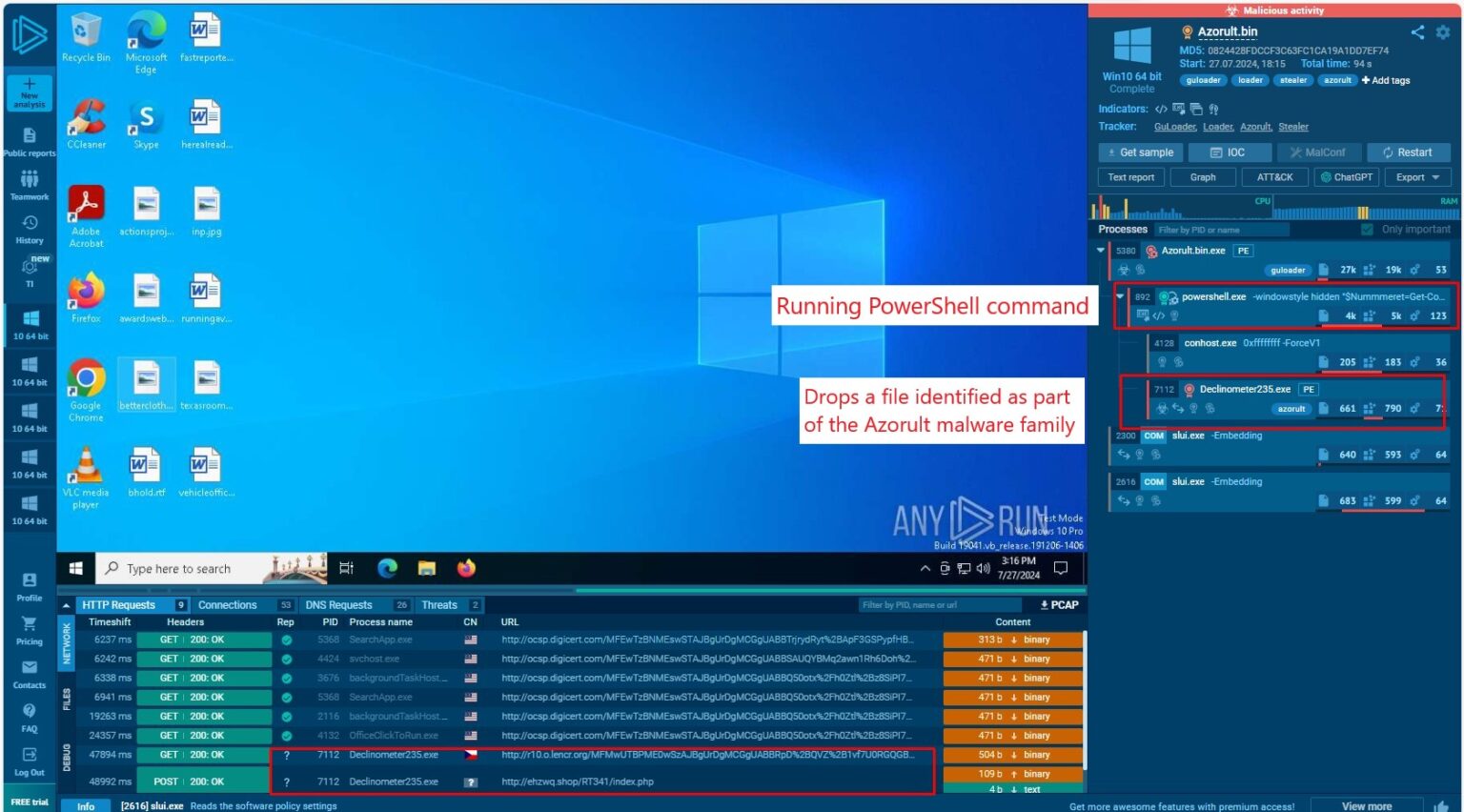Open Public reports in sidebar

pyautogui.click(x=30, y=136)
